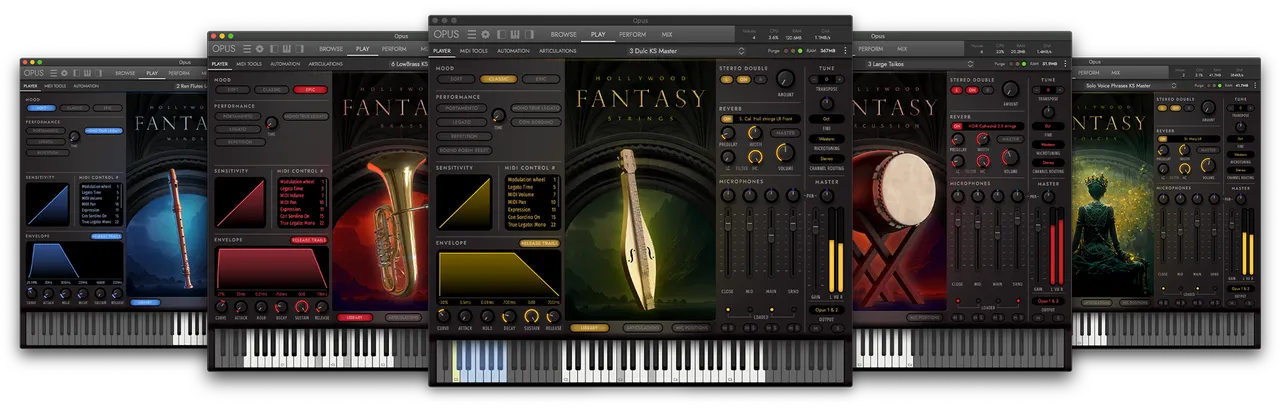Click the Master Pan knob in Strings window
The image size is (1280, 420).
[827, 196]
